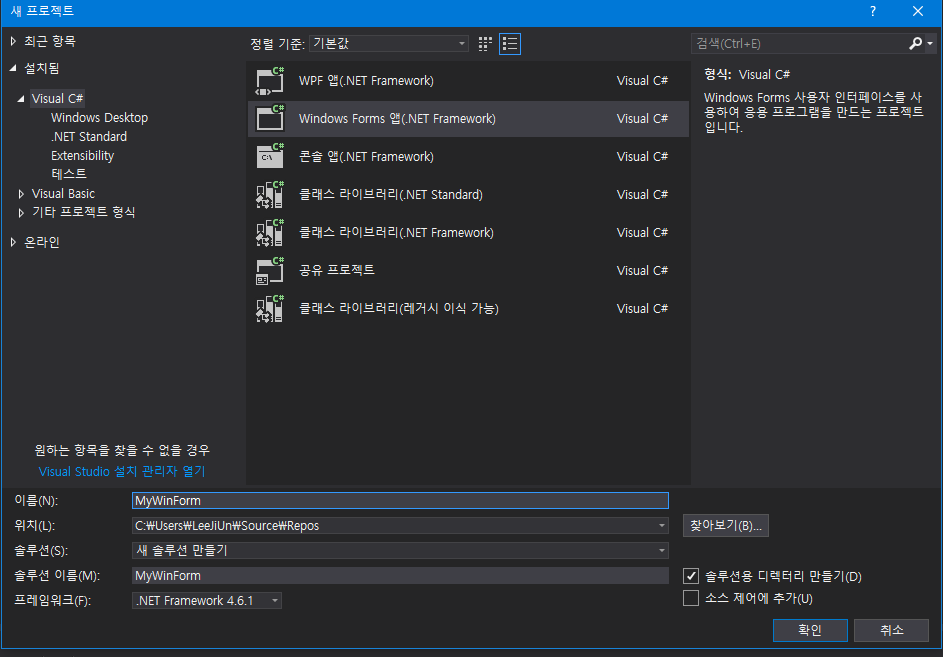Select the Visual C# tree item
This screenshot has width=943, height=657.
click(x=58, y=98)
